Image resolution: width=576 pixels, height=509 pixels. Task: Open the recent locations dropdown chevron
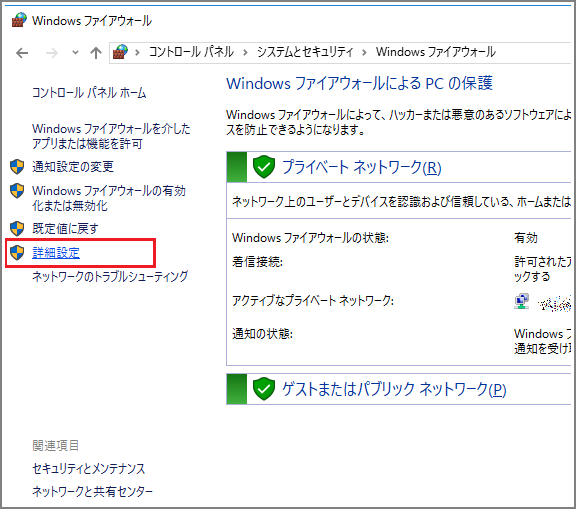(x=75, y=53)
